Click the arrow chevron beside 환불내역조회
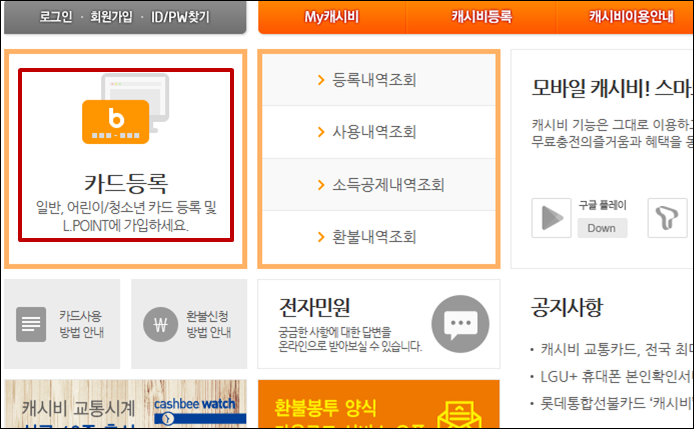This screenshot has width=694, height=429. click(321, 237)
